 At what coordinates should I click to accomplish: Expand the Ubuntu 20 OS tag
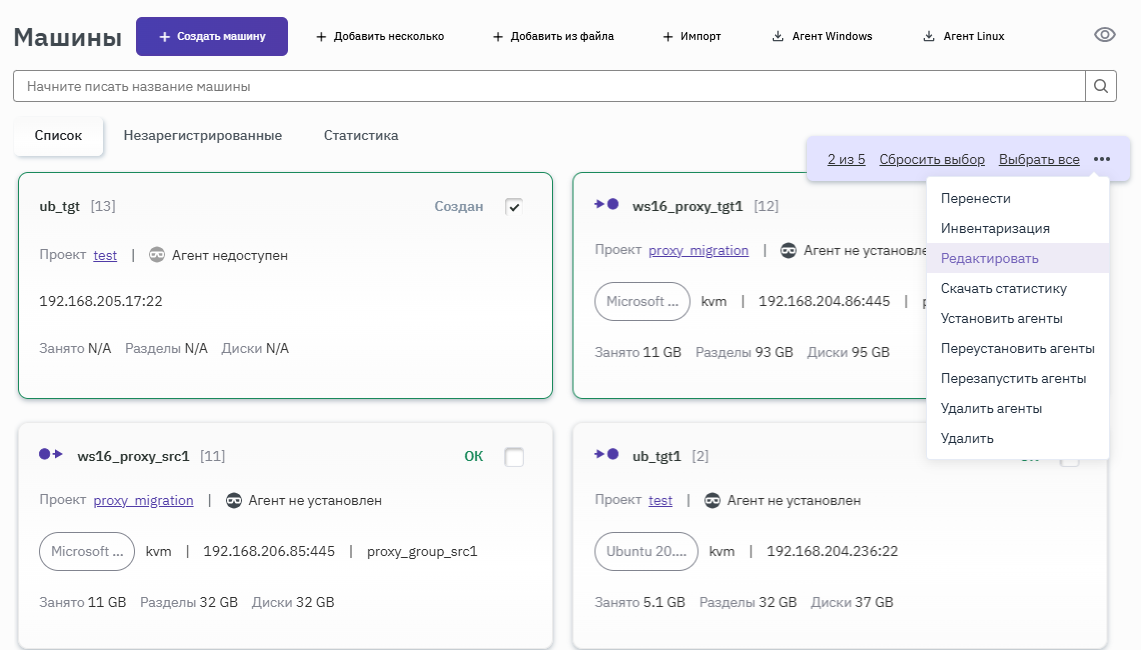[x=646, y=551]
